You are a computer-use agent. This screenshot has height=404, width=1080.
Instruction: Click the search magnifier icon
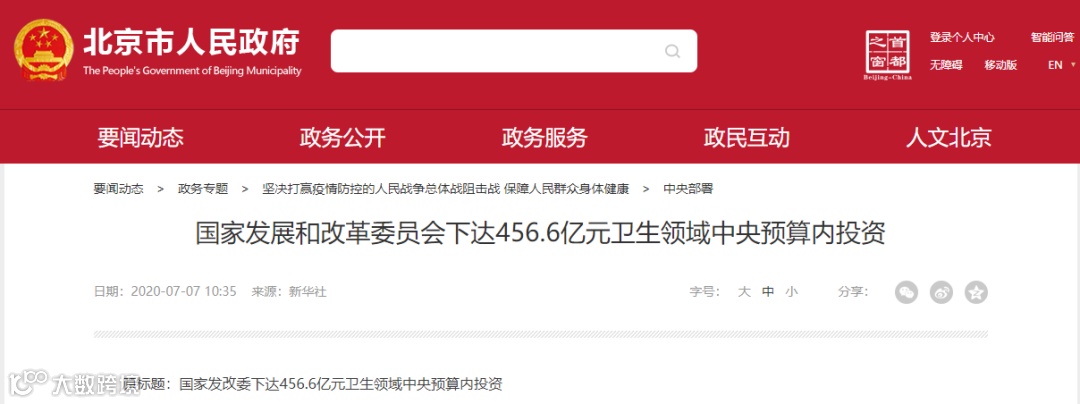(x=672, y=52)
